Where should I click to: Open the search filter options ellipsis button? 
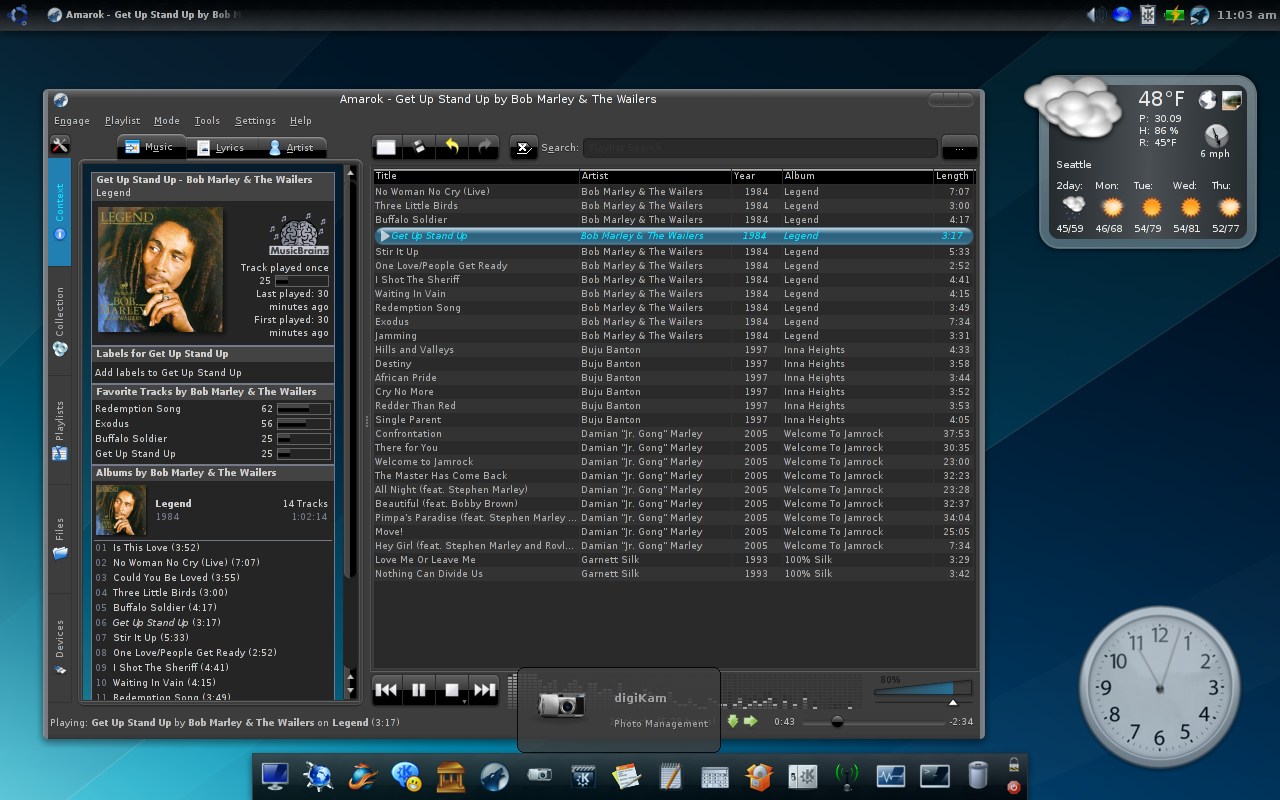[959, 148]
